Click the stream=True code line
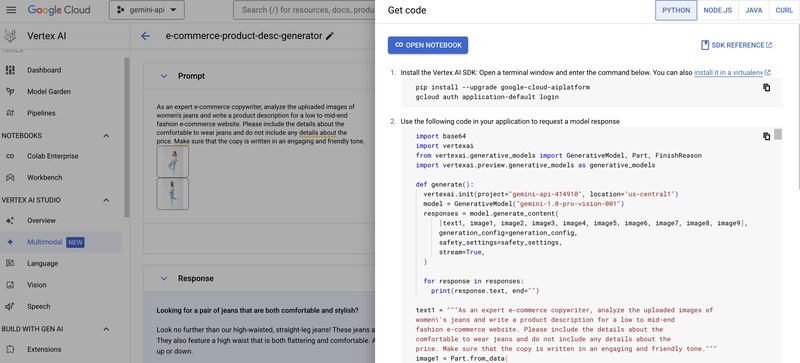Viewport: 800px width, 363px height. tap(461, 252)
